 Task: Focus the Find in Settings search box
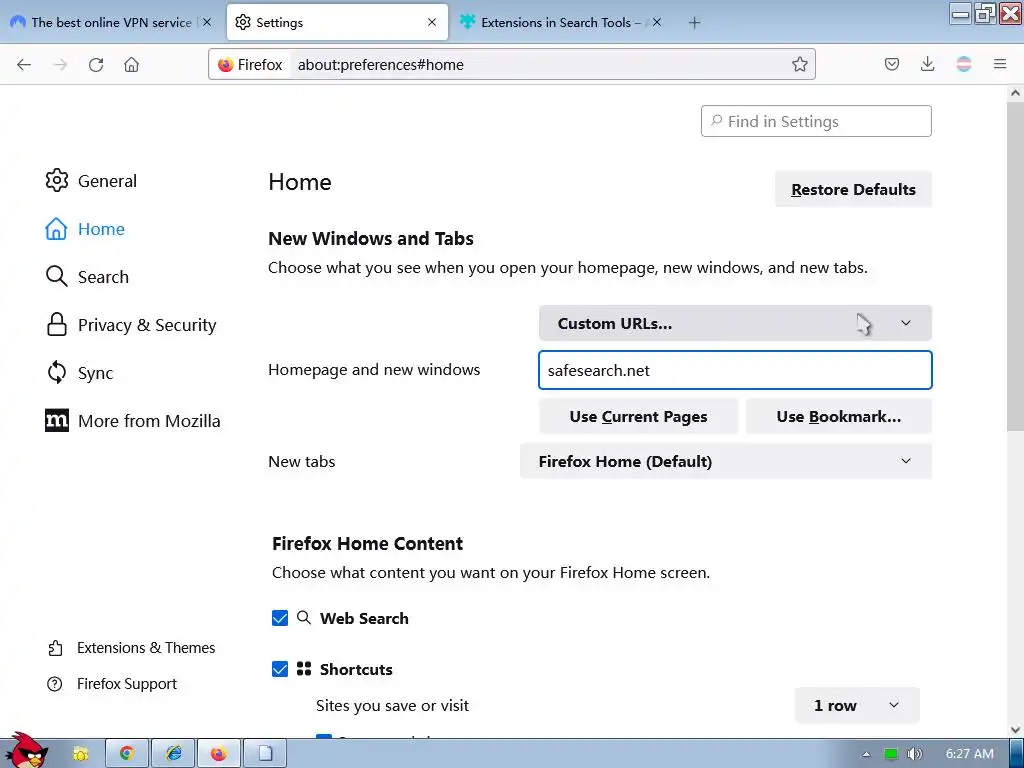(x=816, y=121)
